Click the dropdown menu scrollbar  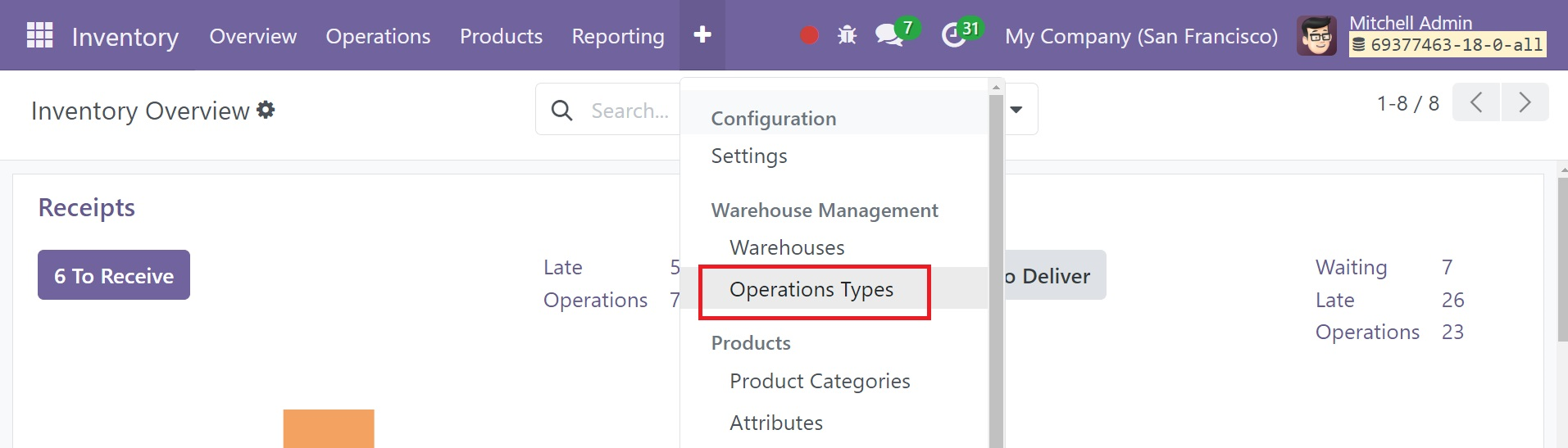tap(996, 270)
